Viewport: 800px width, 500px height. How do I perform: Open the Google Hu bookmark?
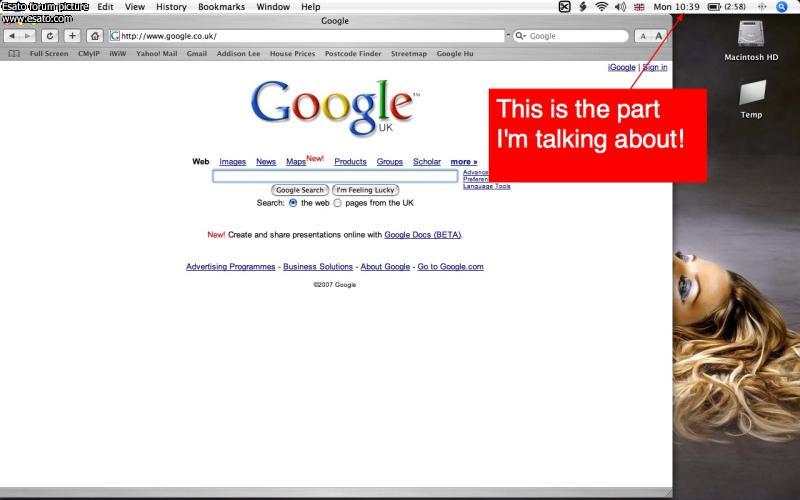(455, 54)
